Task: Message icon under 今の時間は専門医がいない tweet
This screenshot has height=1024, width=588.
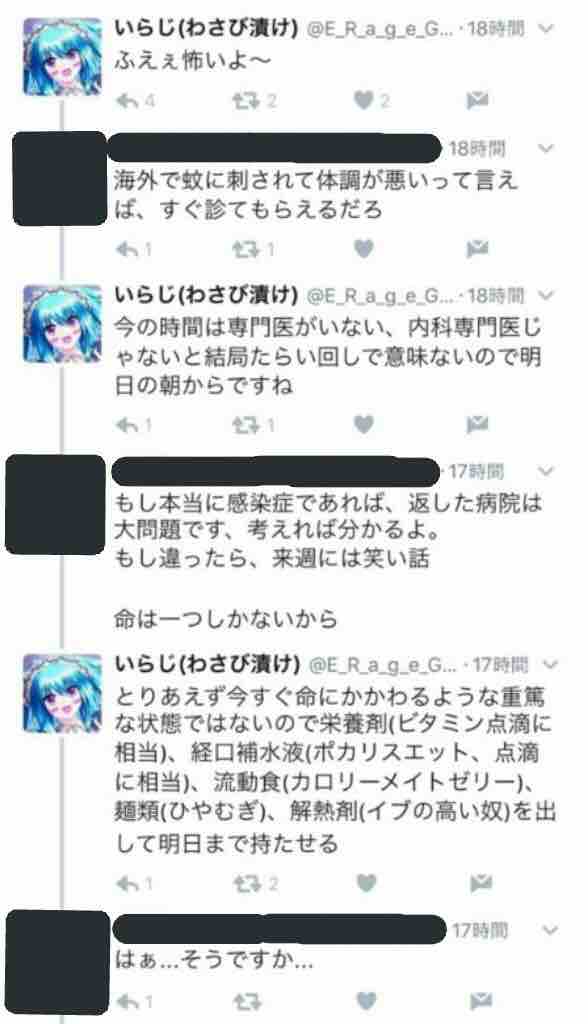Action: pos(478,425)
